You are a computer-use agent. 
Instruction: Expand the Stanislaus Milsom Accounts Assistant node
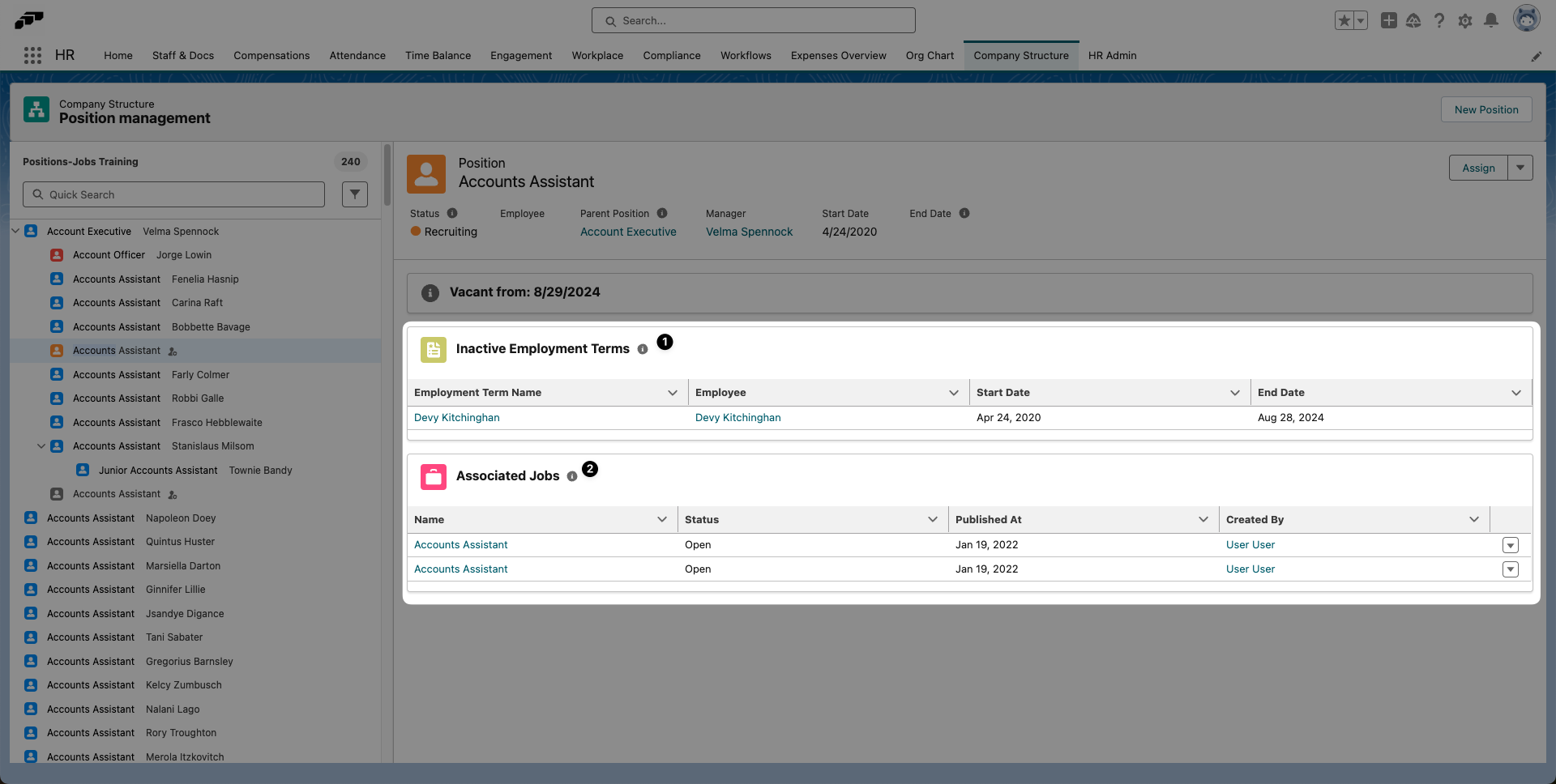41,445
